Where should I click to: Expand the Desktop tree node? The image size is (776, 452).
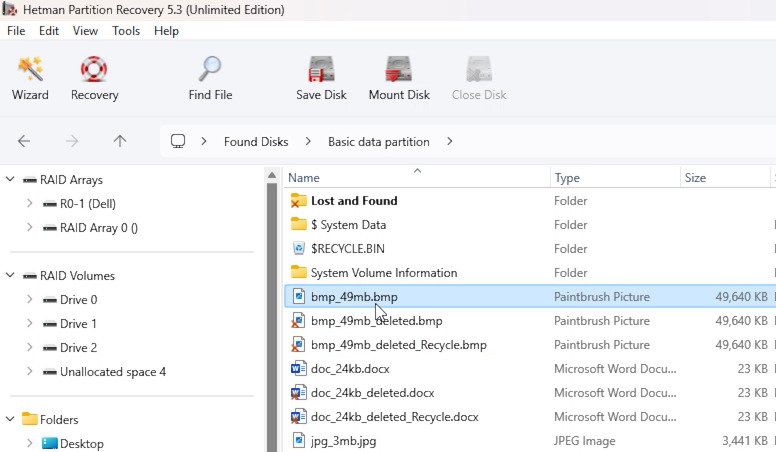point(30,443)
